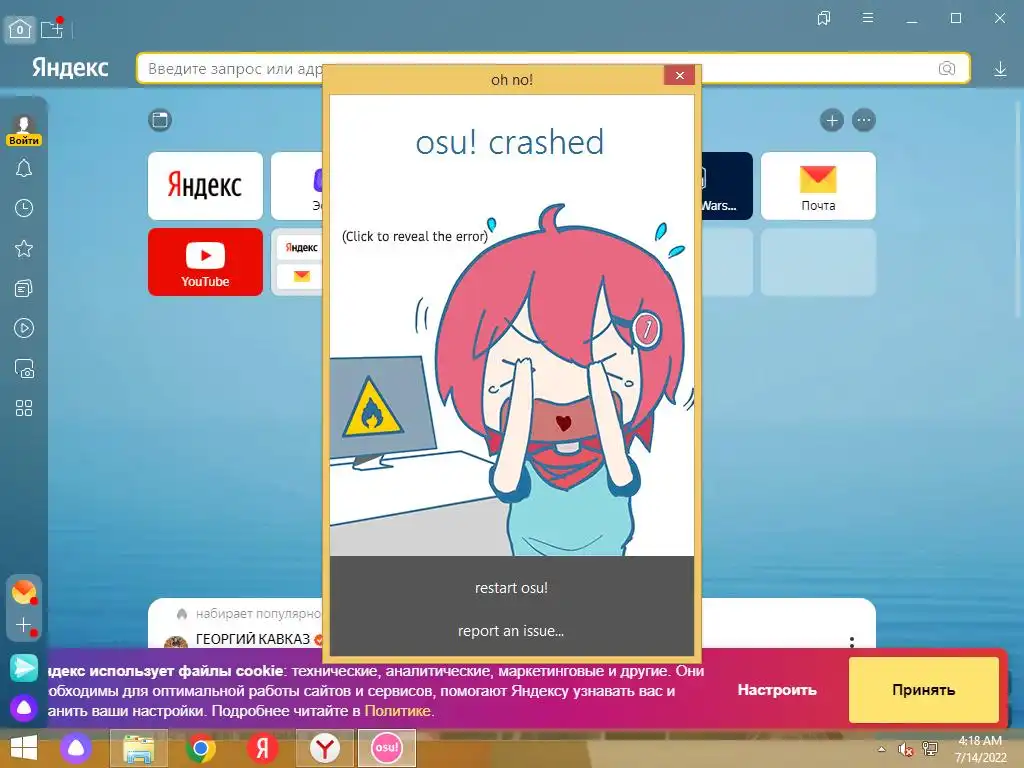Open the ГЕОРГИЙ КАВКАЗ channel name
1024x768 pixels.
tap(253, 639)
